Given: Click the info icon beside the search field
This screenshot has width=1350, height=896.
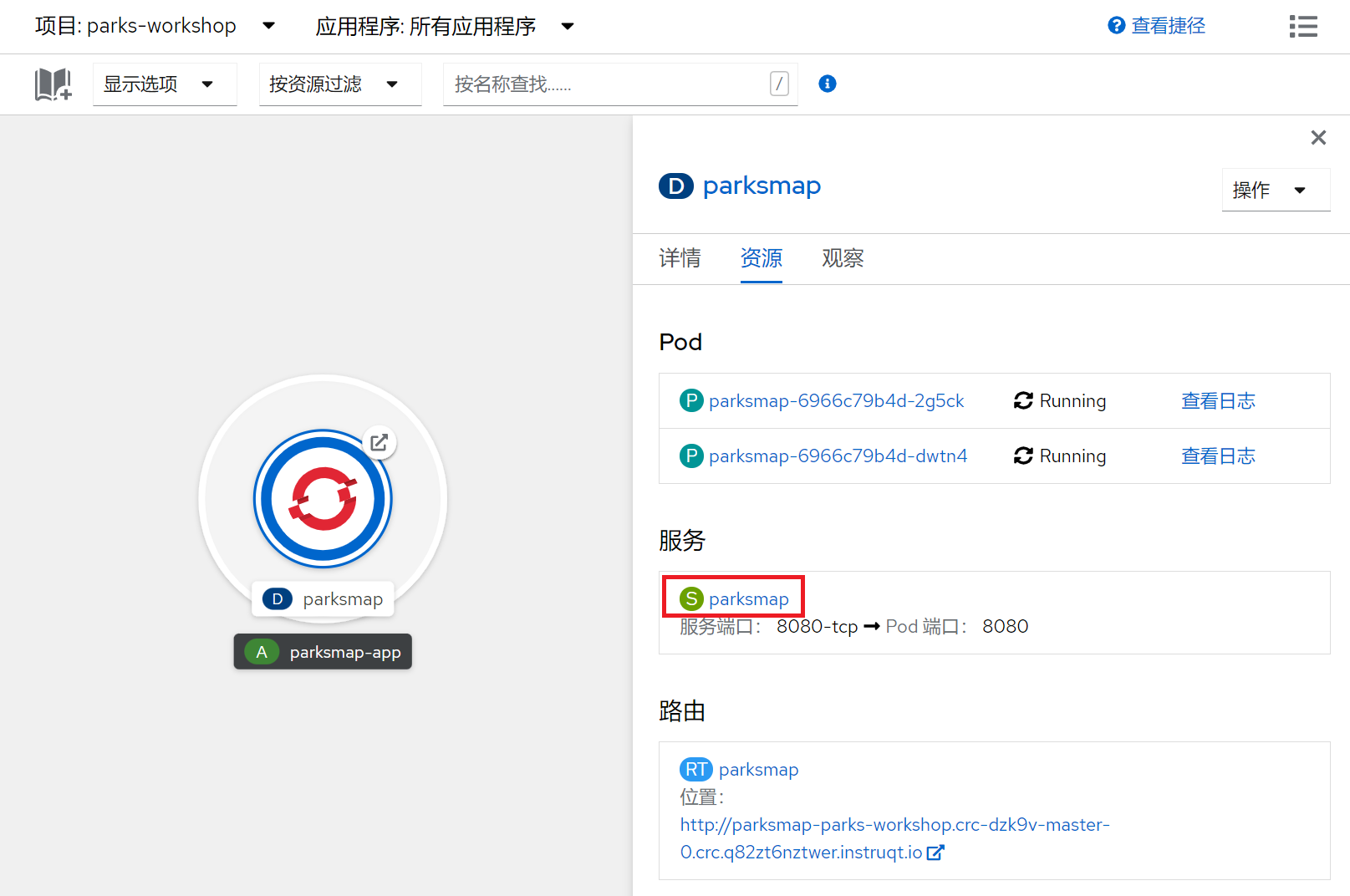Looking at the screenshot, I should point(827,84).
